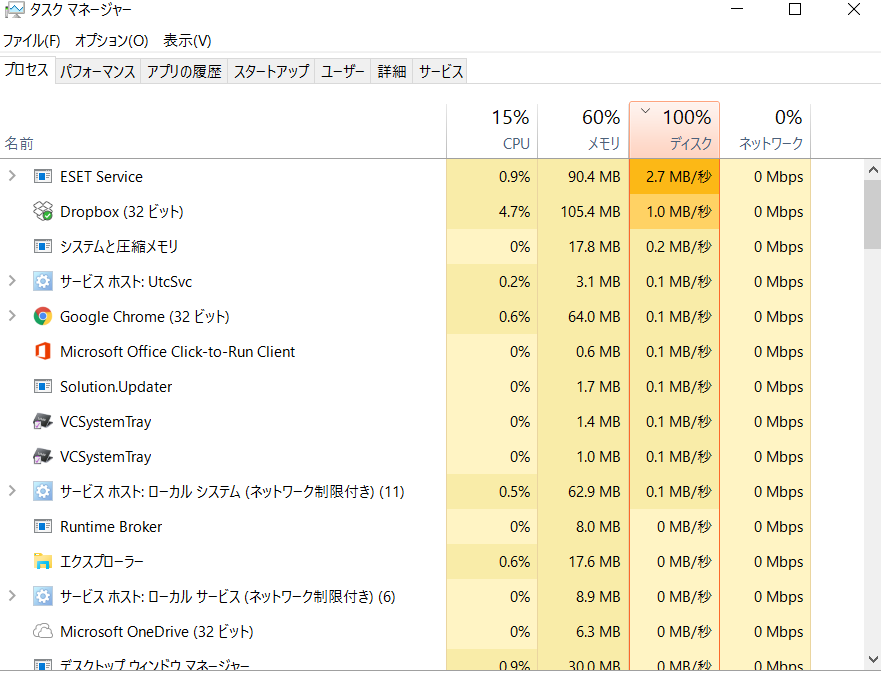Sort by the ディスク column header
Screen dimensions: 881x686
pyautogui.click(x=674, y=131)
